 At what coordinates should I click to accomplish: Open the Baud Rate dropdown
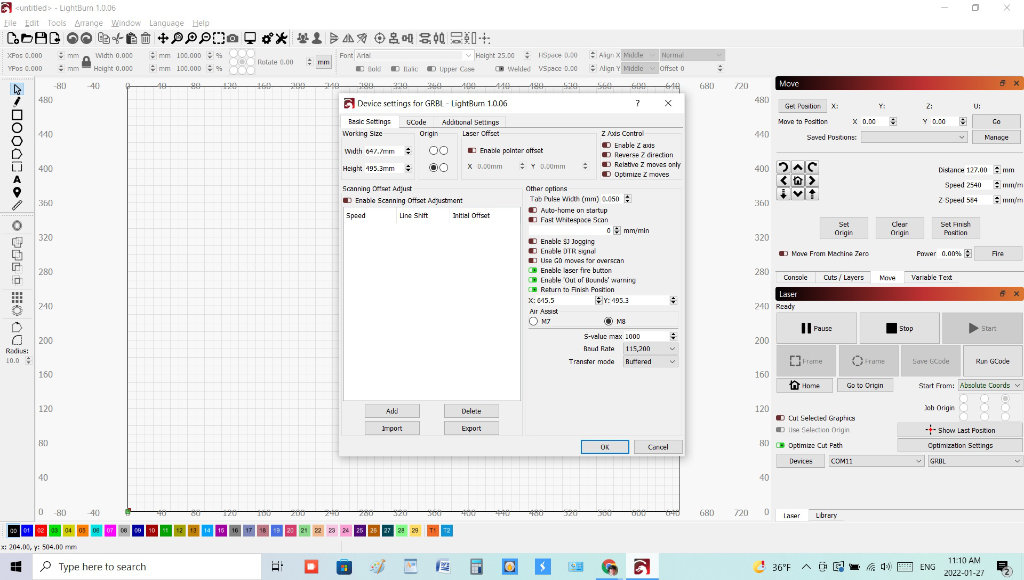click(x=650, y=349)
